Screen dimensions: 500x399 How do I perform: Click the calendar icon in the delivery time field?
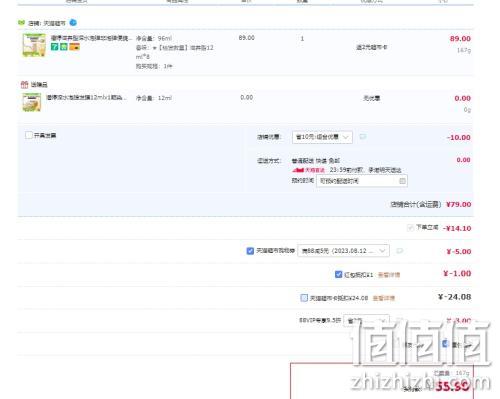click(x=402, y=181)
